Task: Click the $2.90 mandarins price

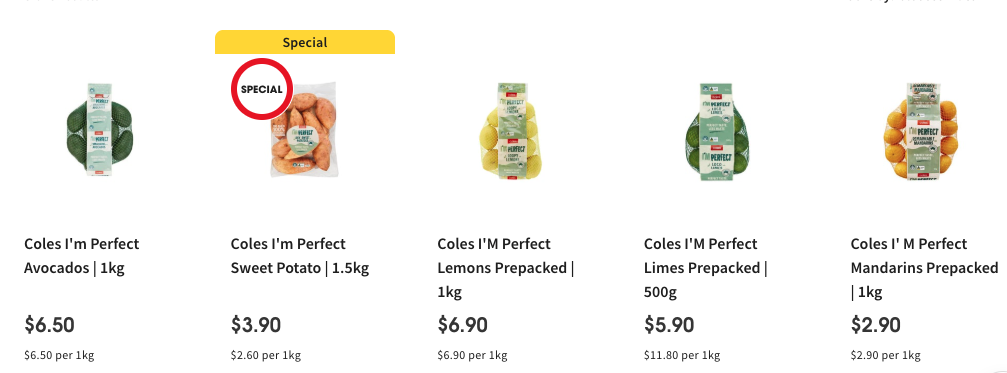Action: 876,325
